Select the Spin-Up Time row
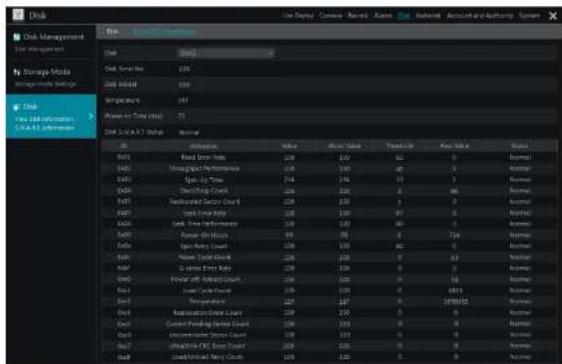The image size is (562, 364). (329, 179)
